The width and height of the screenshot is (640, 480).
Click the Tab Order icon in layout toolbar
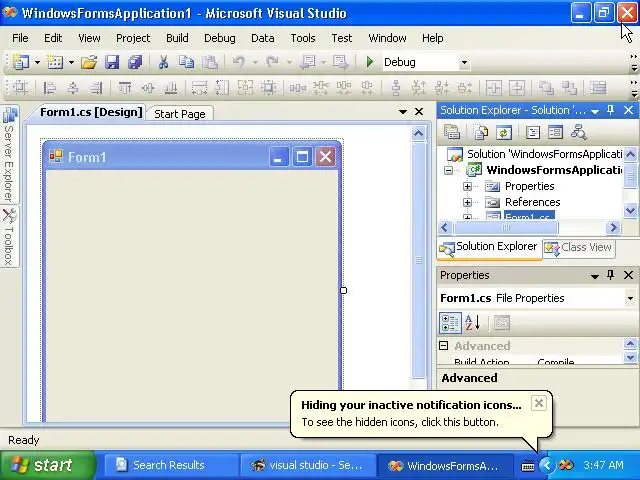click(x=598, y=88)
